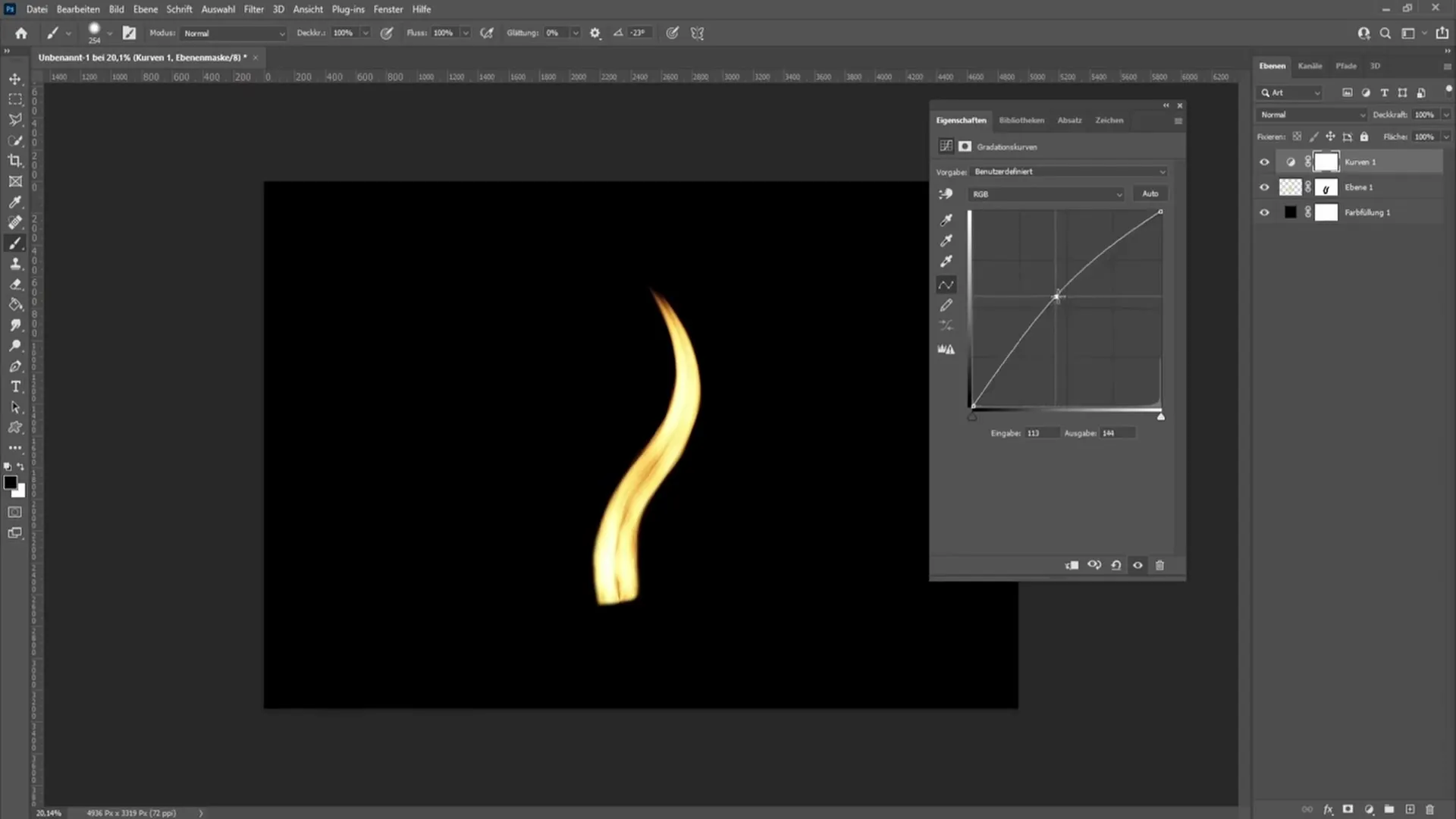Pick the black point eyedropper in Curves
Screen dimensions: 1456x819
click(946, 220)
